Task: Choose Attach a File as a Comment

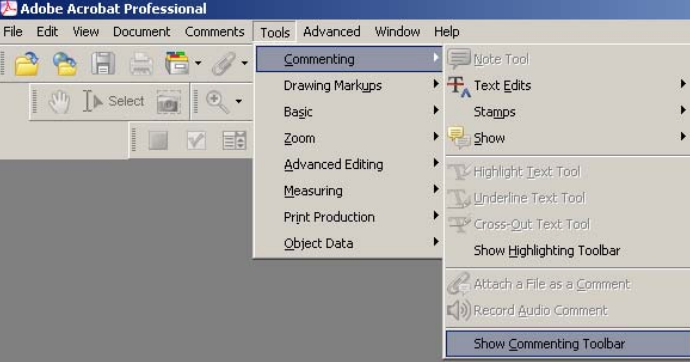Action: click(568, 284)
